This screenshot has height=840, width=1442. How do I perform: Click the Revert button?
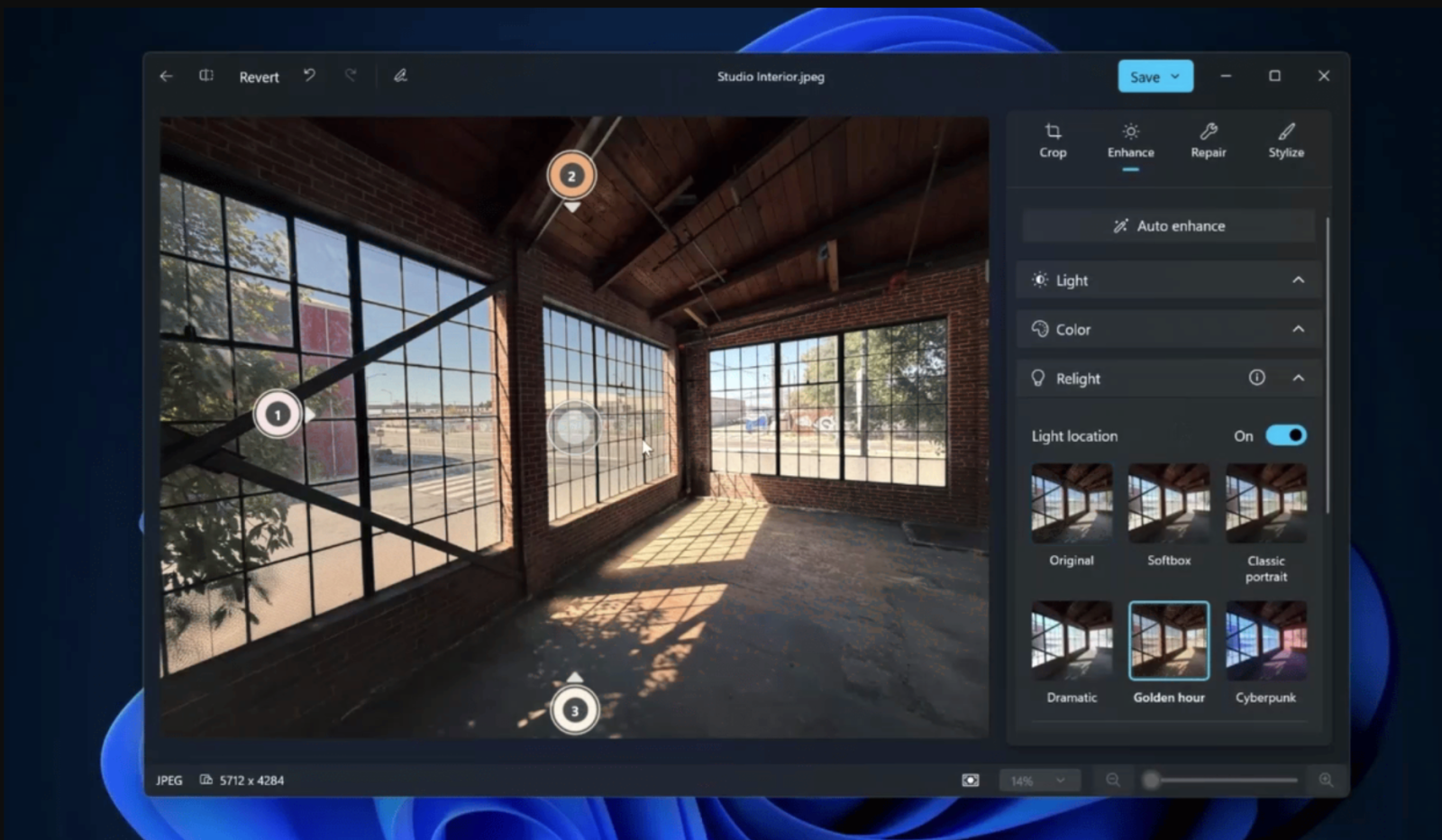[259, 78]
